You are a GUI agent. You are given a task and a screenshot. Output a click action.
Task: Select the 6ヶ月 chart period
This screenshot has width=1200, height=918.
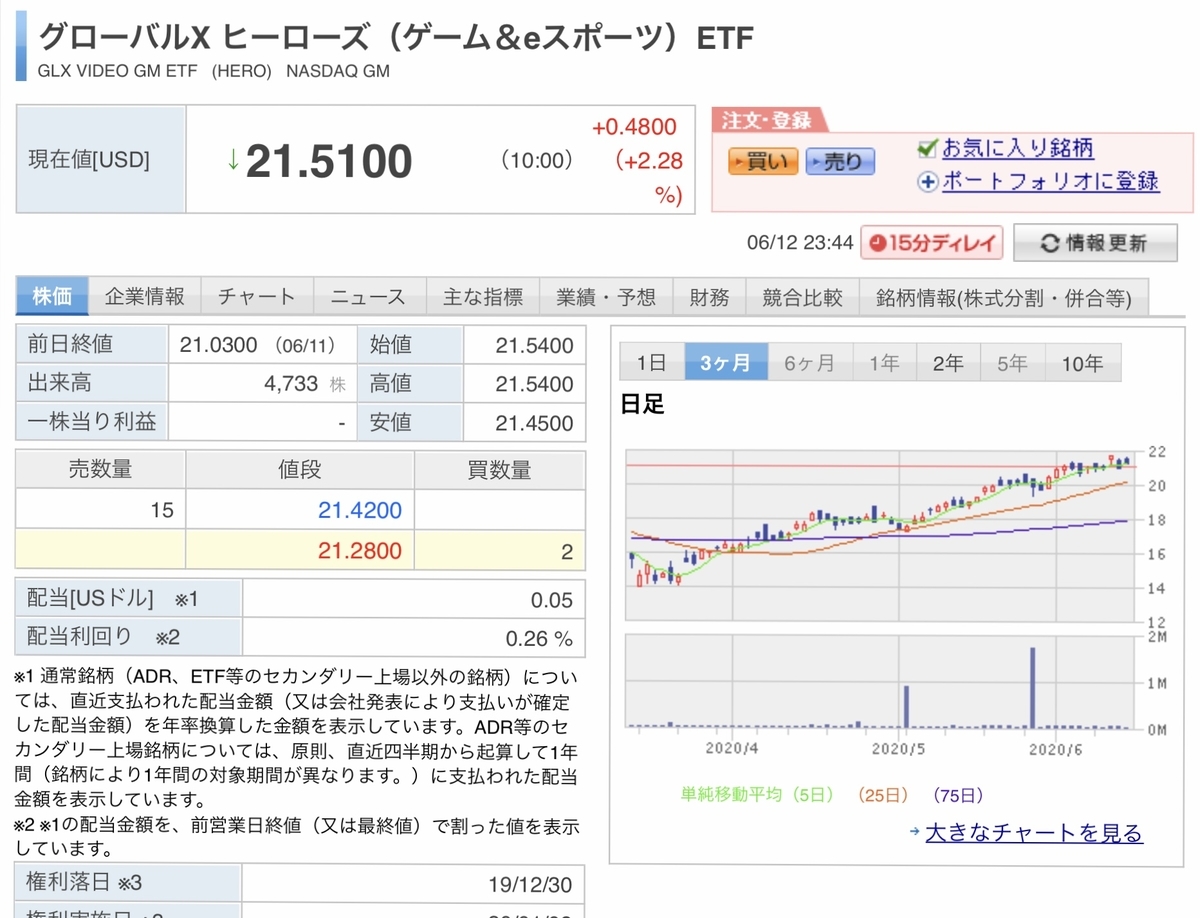809,363
